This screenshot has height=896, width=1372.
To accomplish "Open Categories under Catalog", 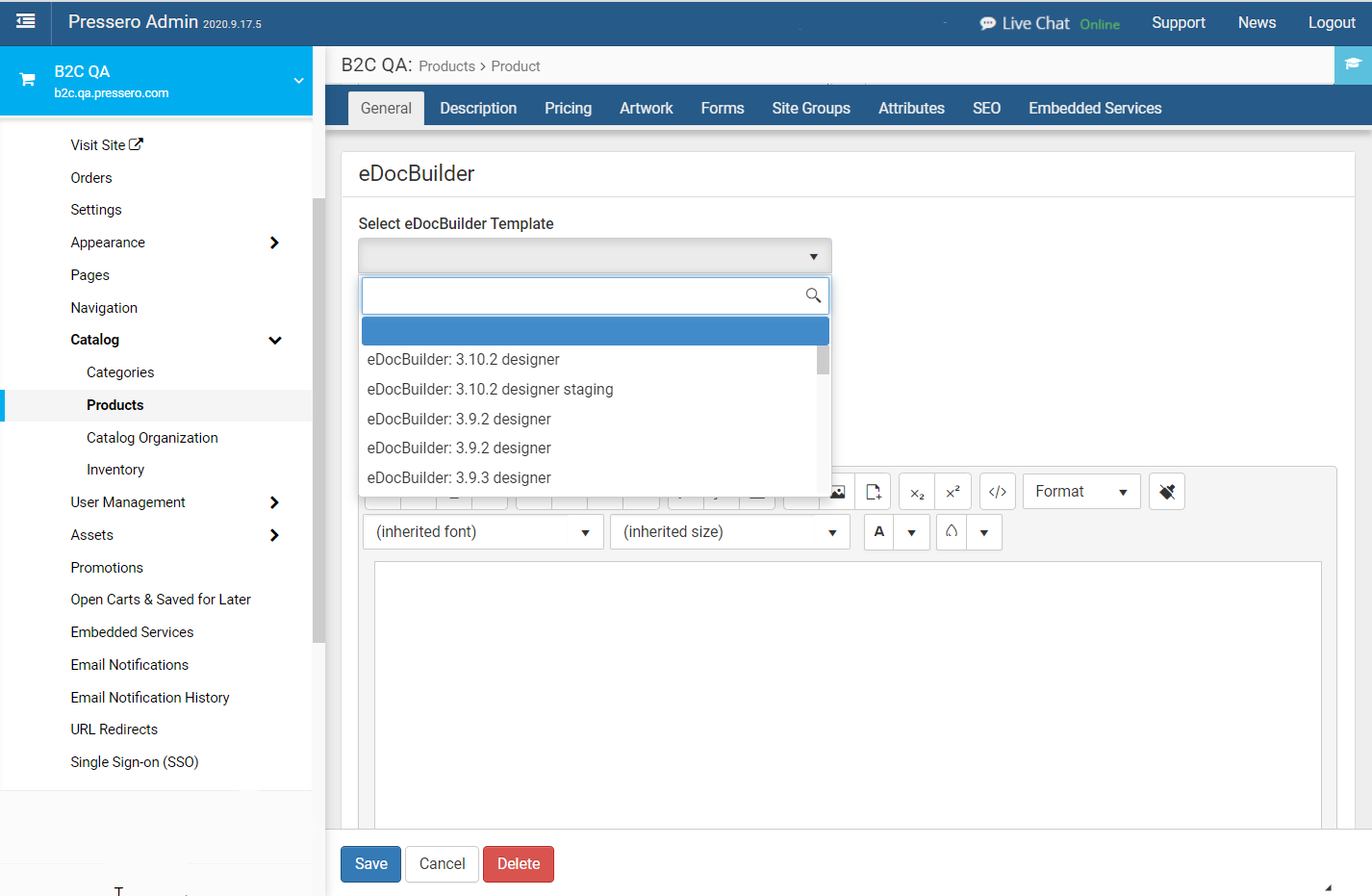I will (x=120, y=372).
